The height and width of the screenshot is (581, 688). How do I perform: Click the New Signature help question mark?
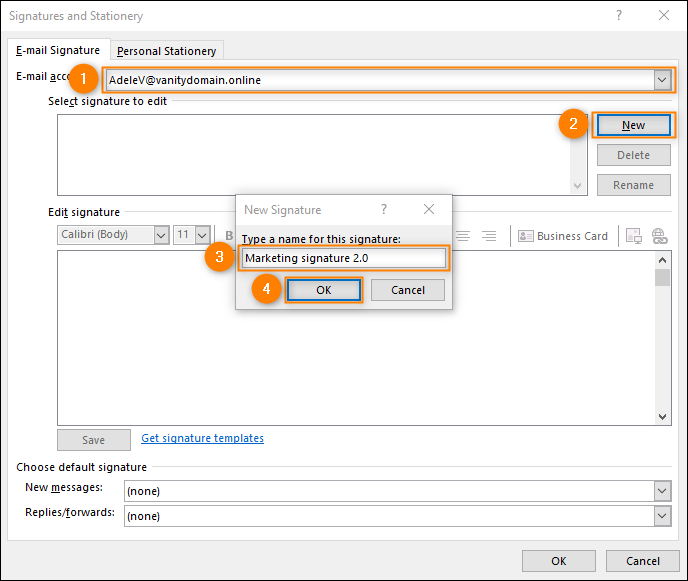pos(384,209)
